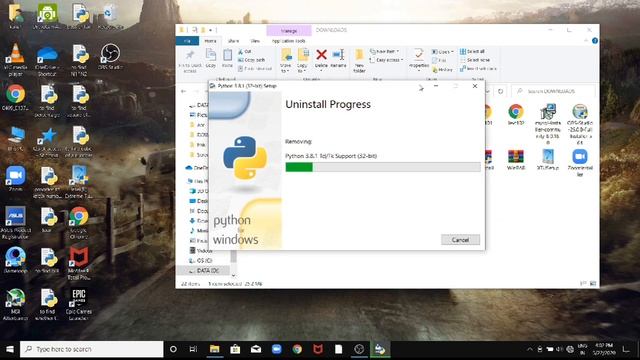Click the Explorer help question icon
This screenshot has width=640, height=360.
pos(595,41)
